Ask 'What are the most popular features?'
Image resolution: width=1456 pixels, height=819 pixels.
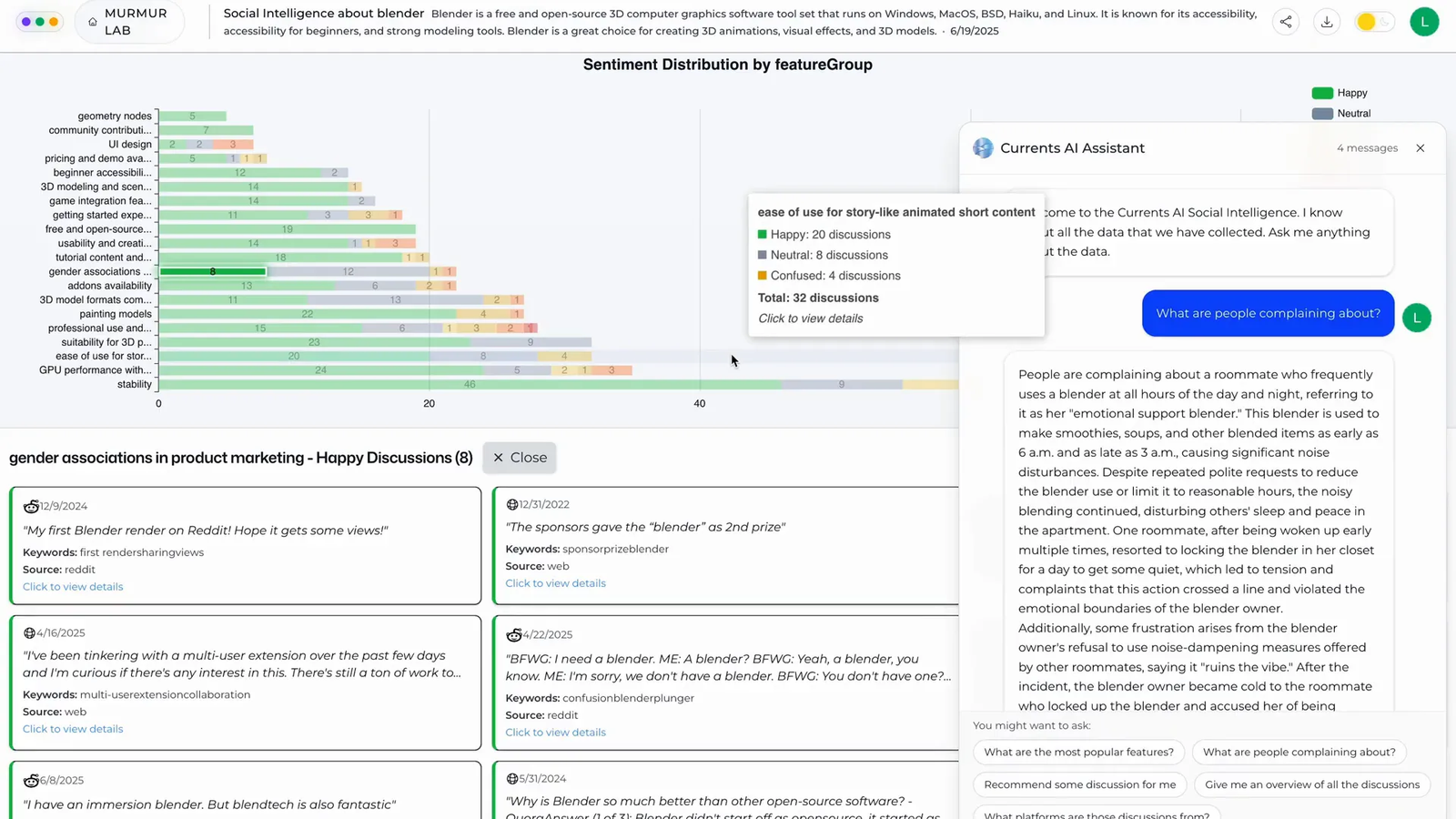click(x=1077, y=752)
